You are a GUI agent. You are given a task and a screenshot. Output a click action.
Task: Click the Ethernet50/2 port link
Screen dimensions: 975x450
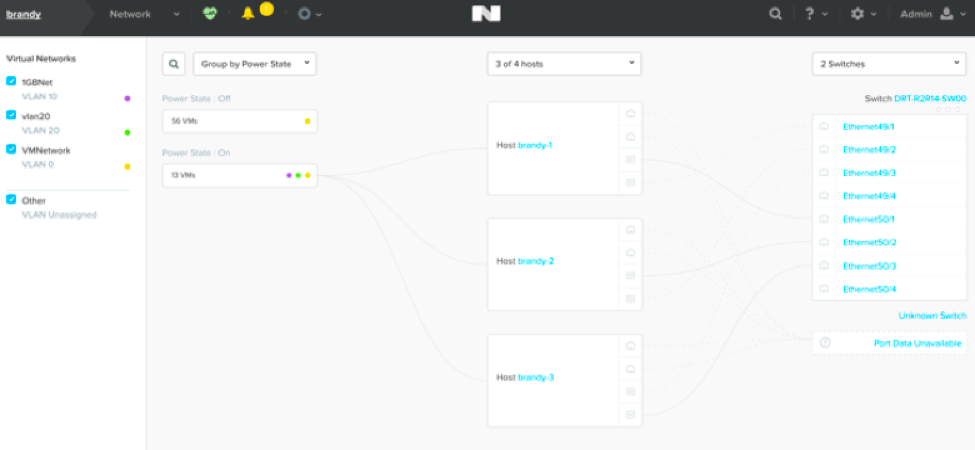[x=869, y=243]
